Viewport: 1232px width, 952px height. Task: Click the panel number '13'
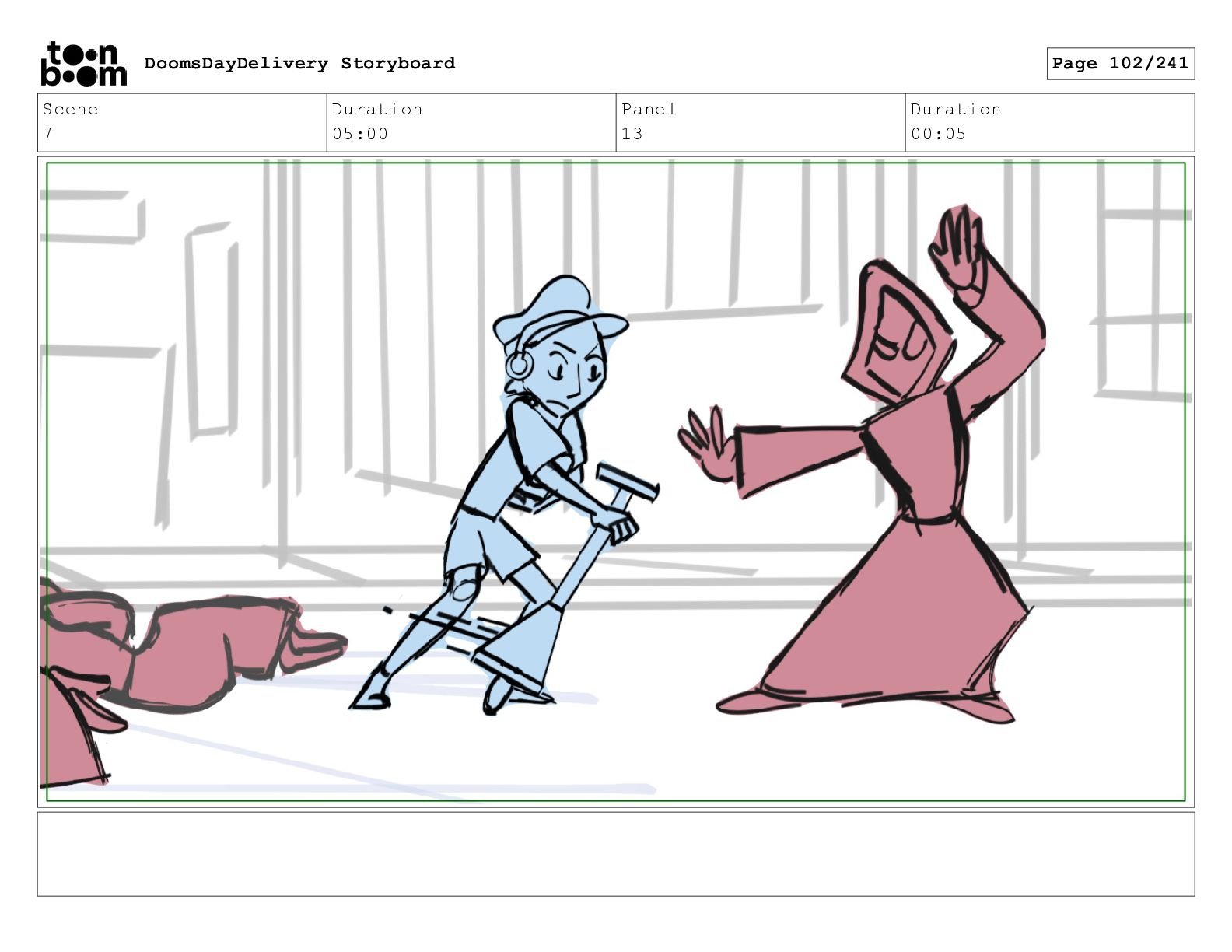632,134
